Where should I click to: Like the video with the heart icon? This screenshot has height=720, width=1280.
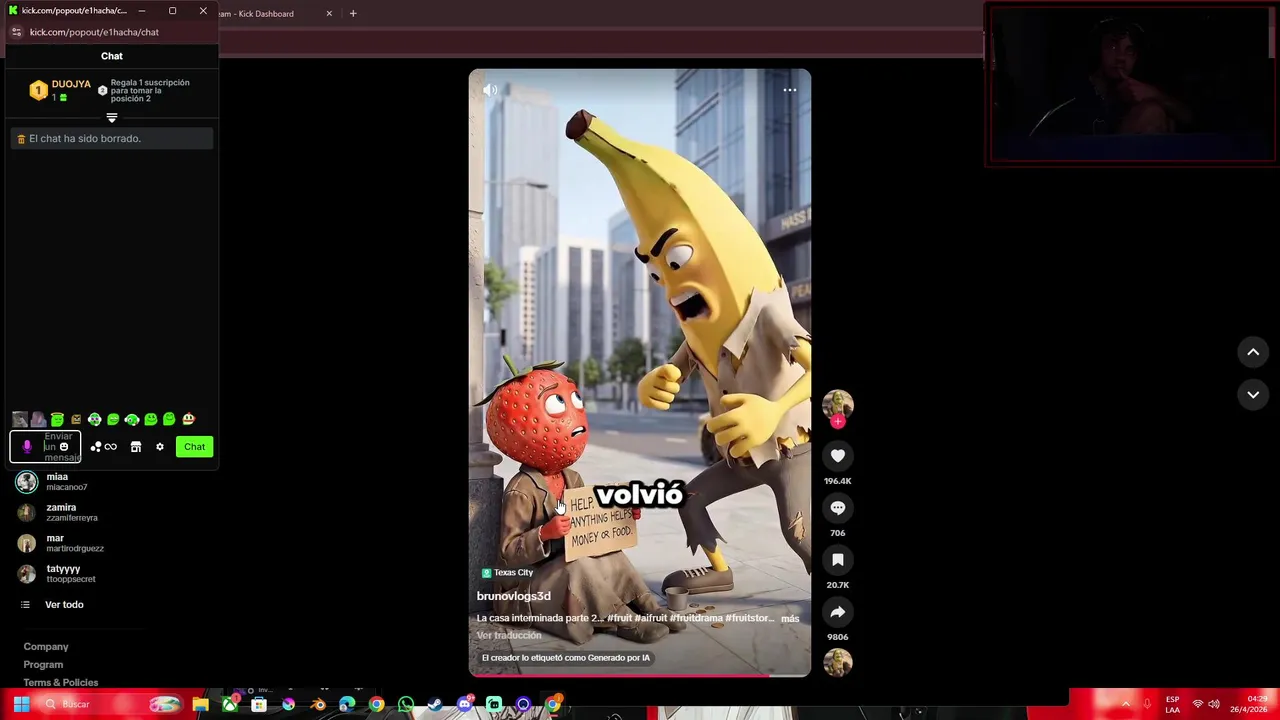coord(838,456)
